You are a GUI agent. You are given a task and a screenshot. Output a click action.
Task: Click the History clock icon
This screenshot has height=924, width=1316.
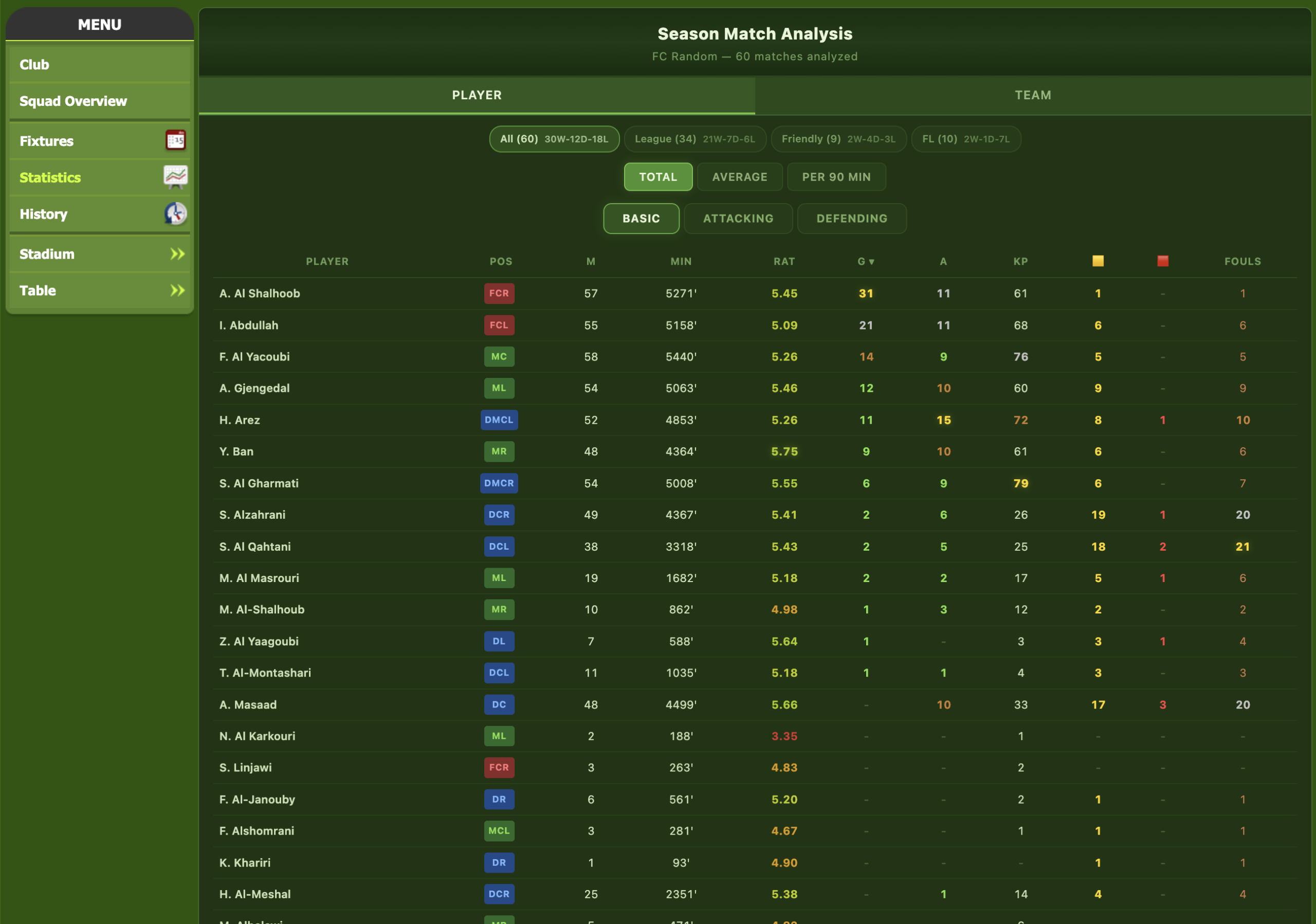click(x=175, y=214)
